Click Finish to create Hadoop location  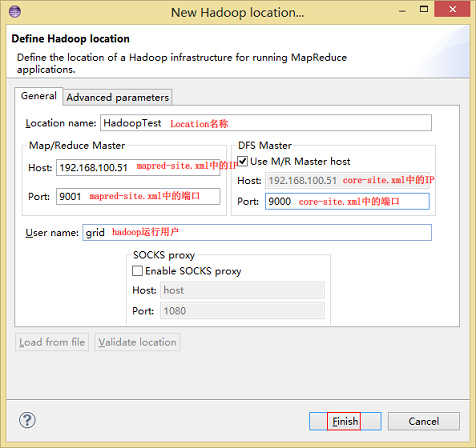(345, 421)
